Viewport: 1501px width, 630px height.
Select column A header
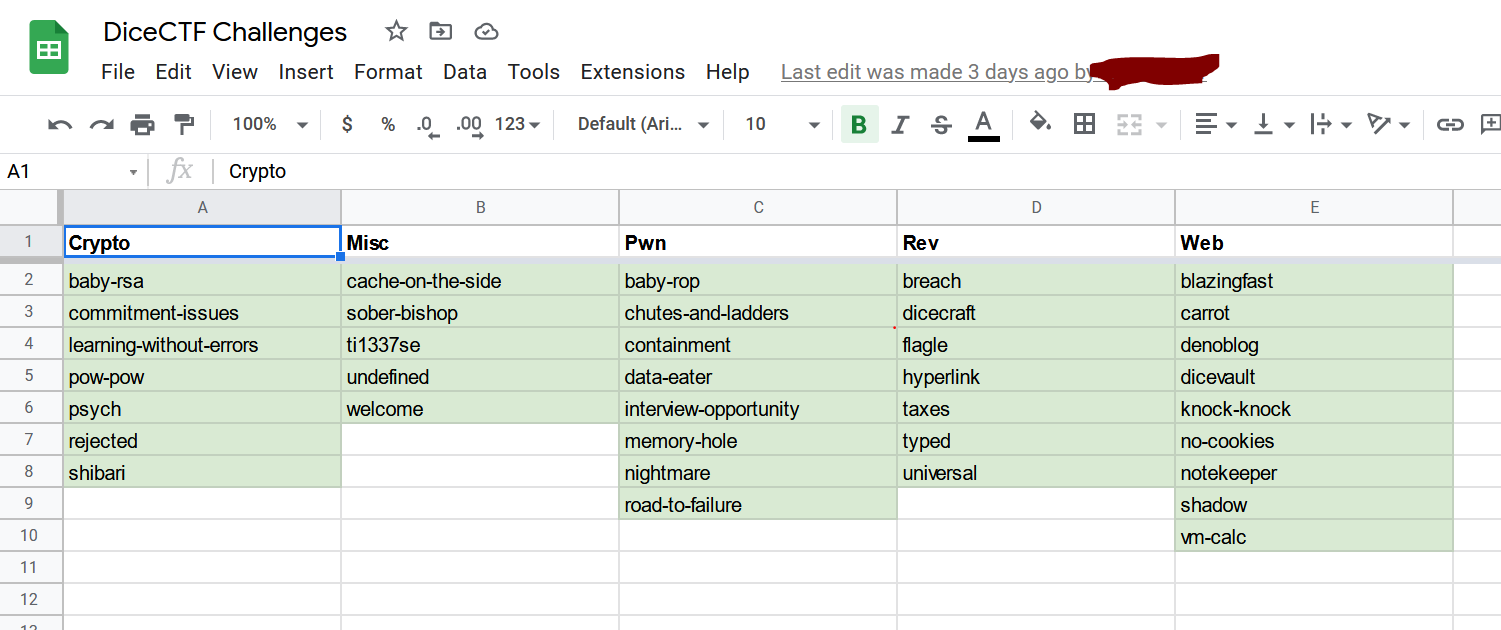(202, 208)
